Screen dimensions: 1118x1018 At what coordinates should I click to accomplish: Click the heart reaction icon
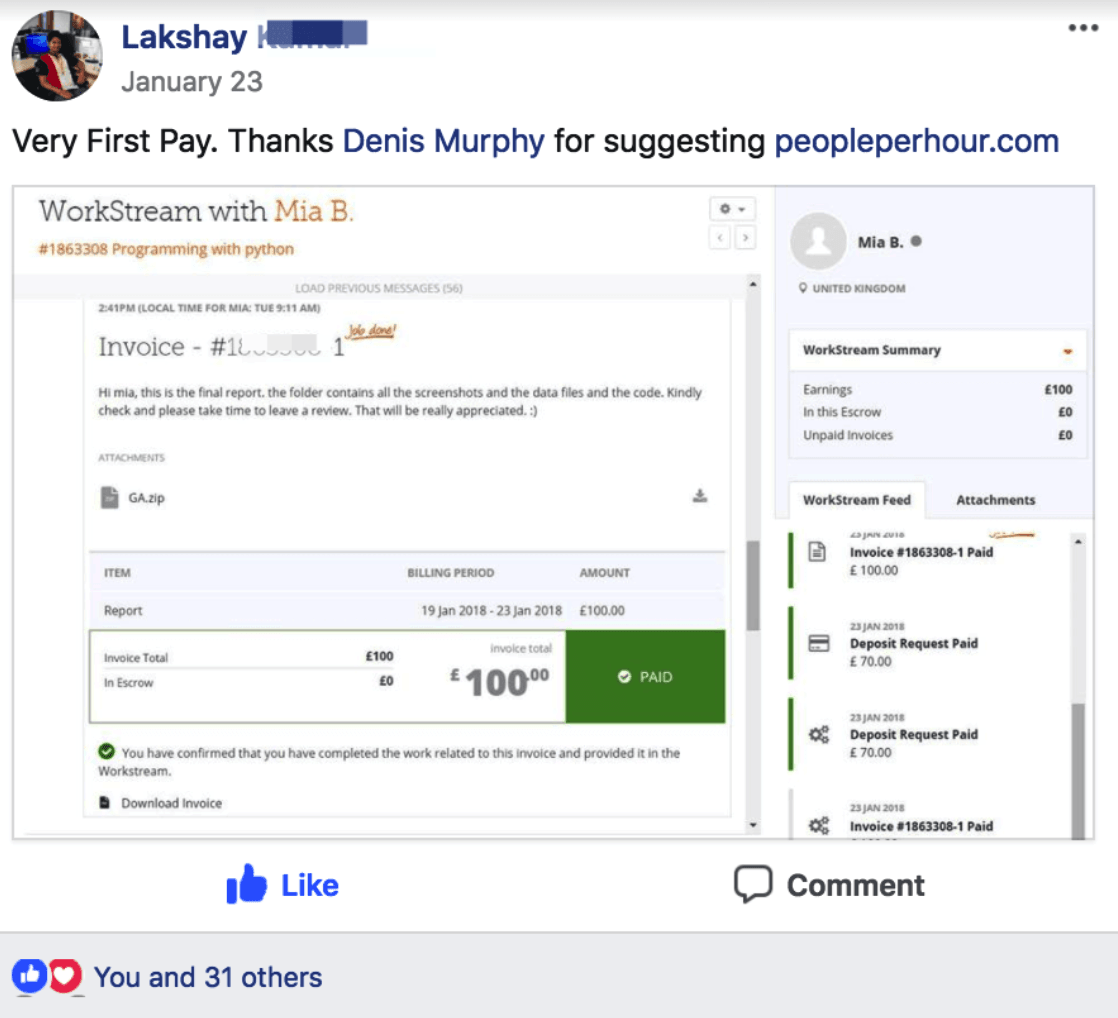pos(64,976)
